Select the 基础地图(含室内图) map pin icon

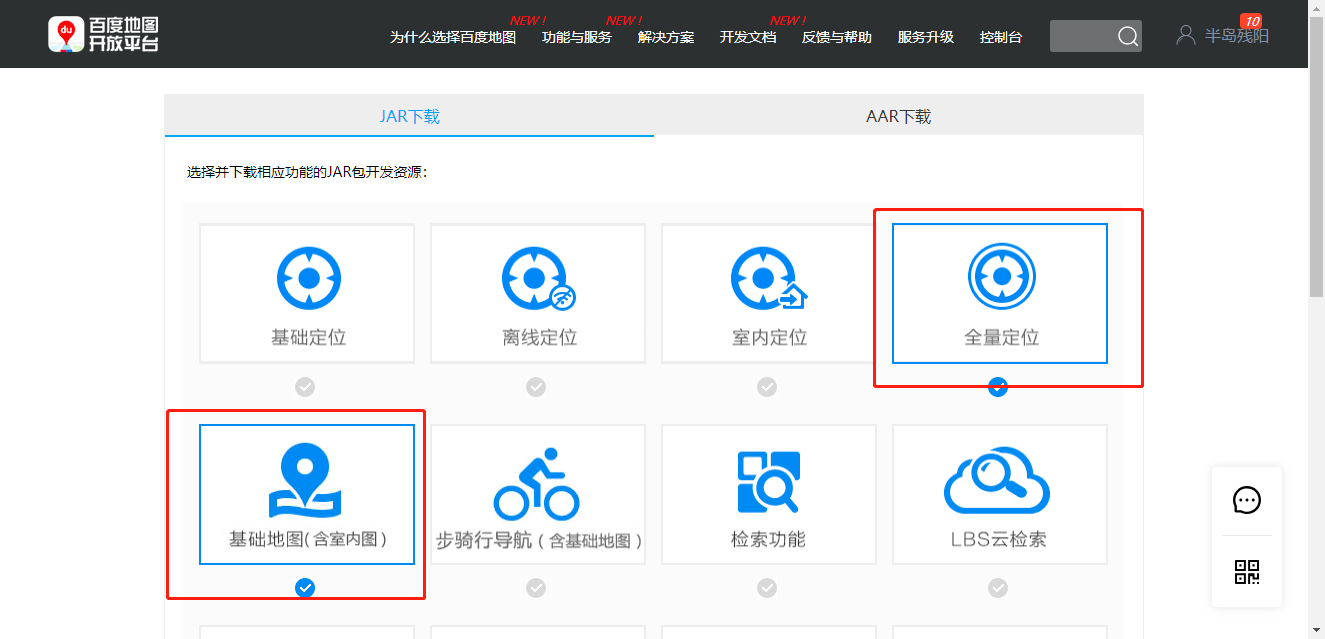tap(305, 481)
